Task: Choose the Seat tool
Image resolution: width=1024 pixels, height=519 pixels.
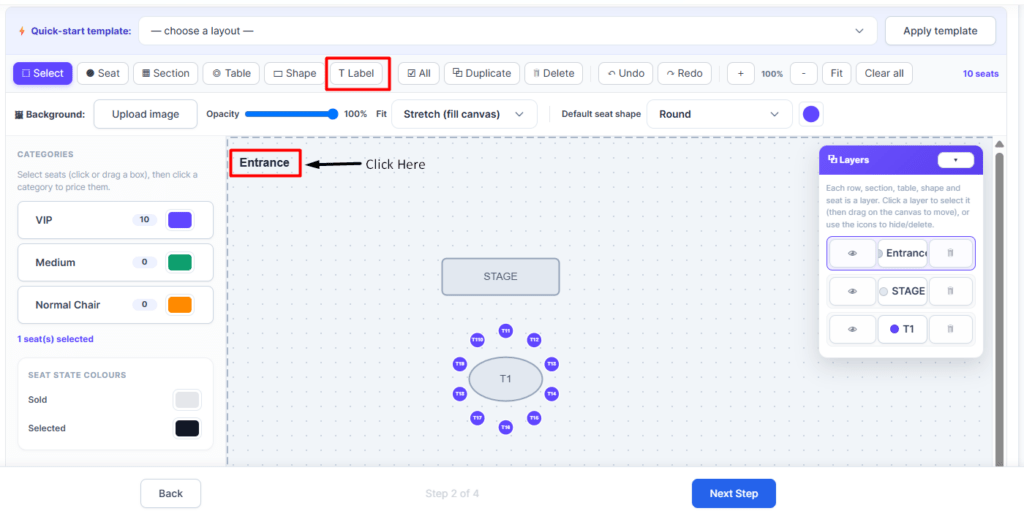Action: coord(103,73)
